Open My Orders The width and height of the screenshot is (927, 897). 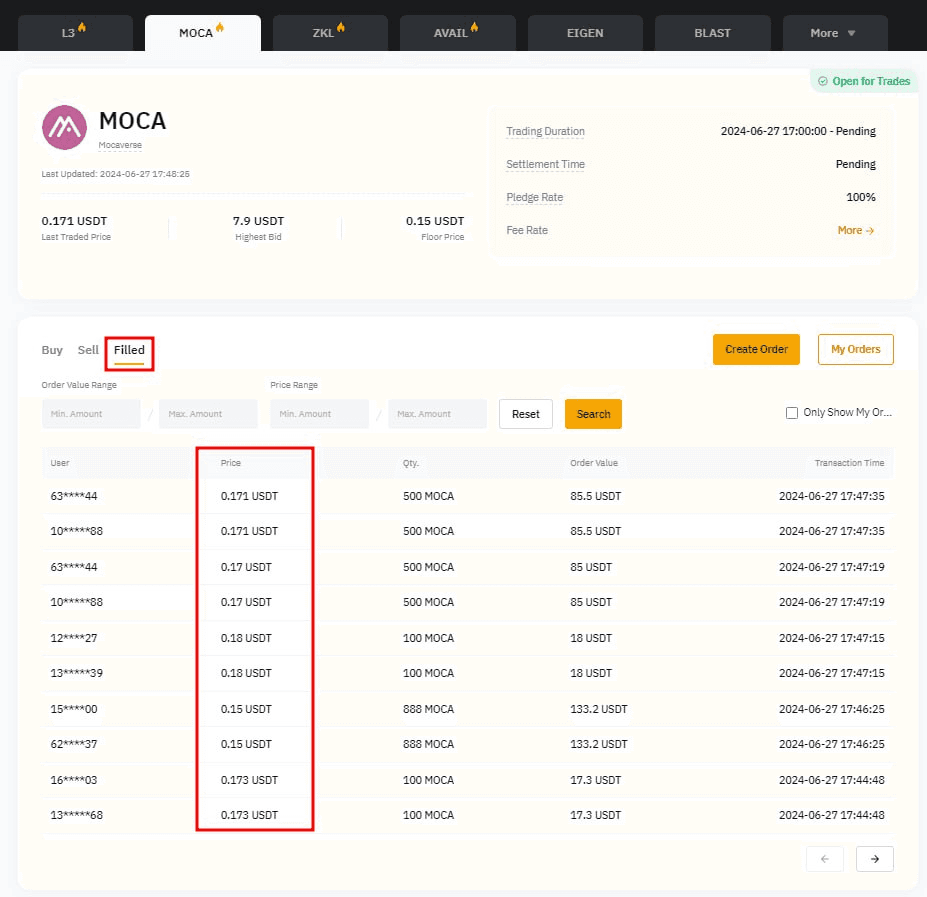855,349
